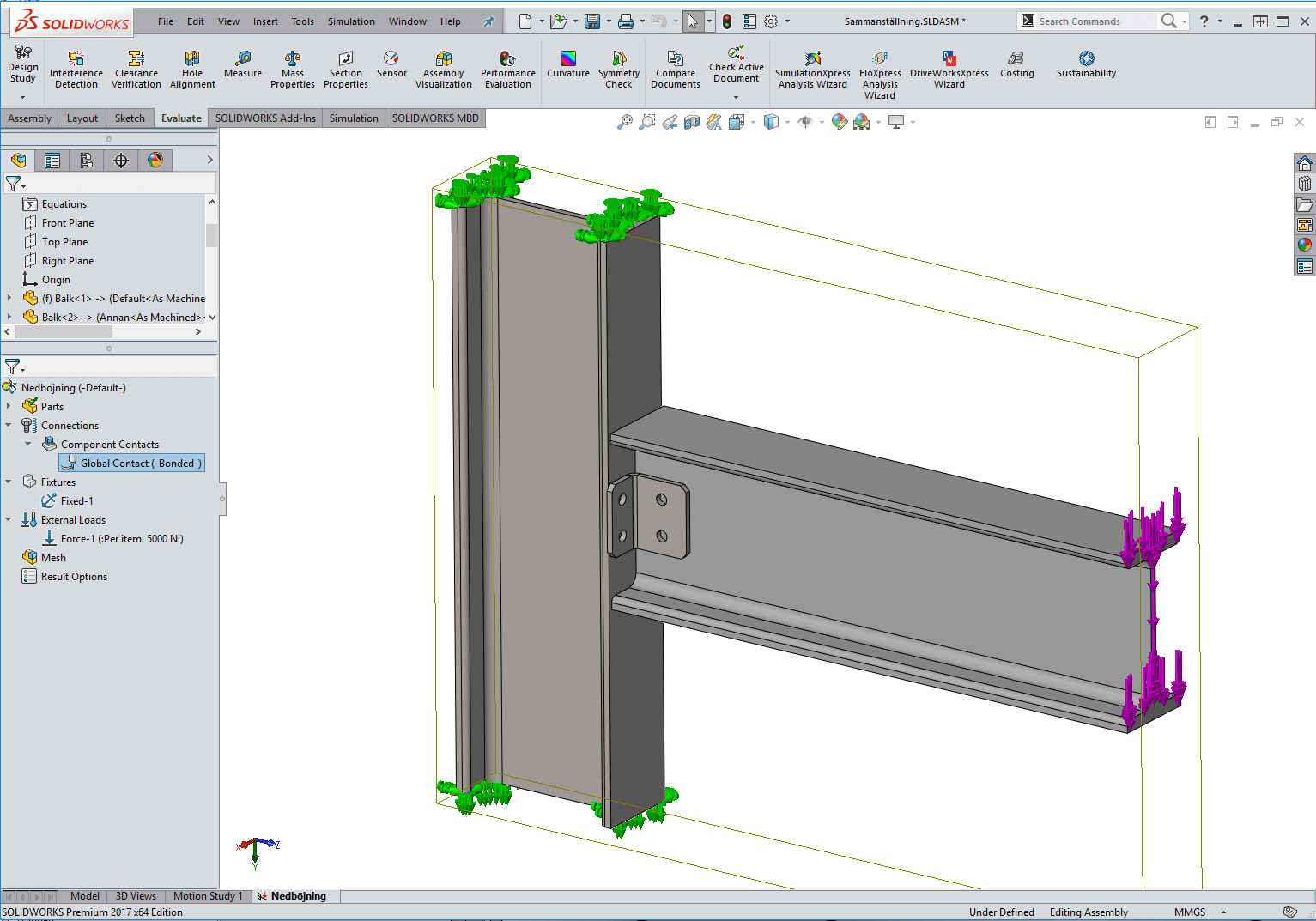The image size is (1316, 921).
Task: Collapse the External Loads node
Action: click(9, 520)
